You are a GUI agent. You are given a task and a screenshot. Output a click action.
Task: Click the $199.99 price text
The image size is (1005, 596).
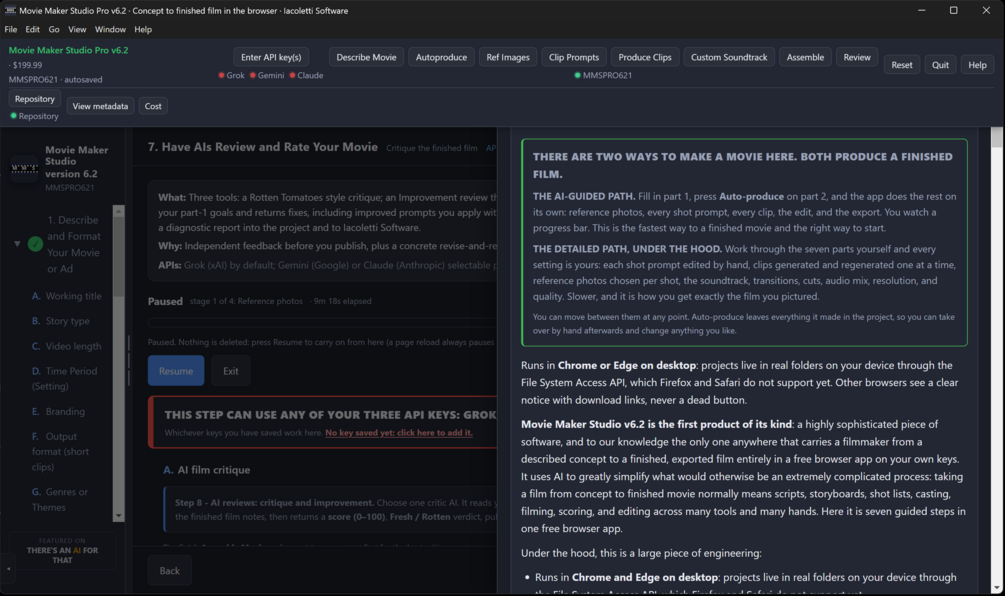click(28, 65)
